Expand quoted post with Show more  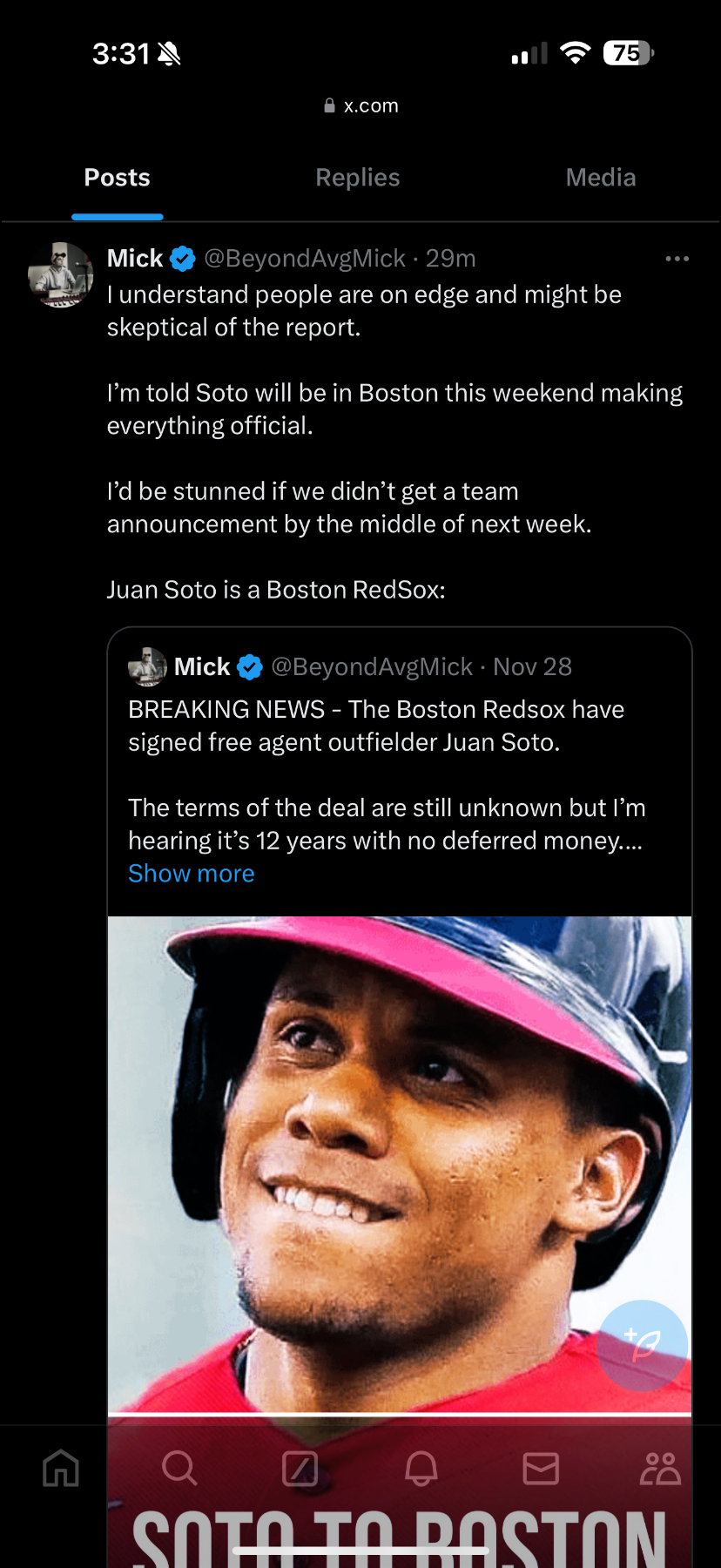click(192, 874)
